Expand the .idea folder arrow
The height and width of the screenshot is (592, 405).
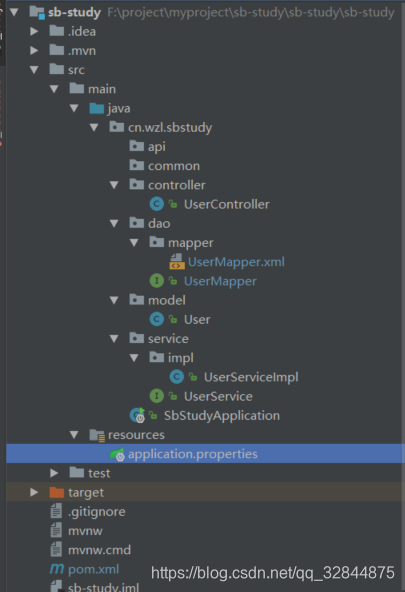[x=34, y=31]
